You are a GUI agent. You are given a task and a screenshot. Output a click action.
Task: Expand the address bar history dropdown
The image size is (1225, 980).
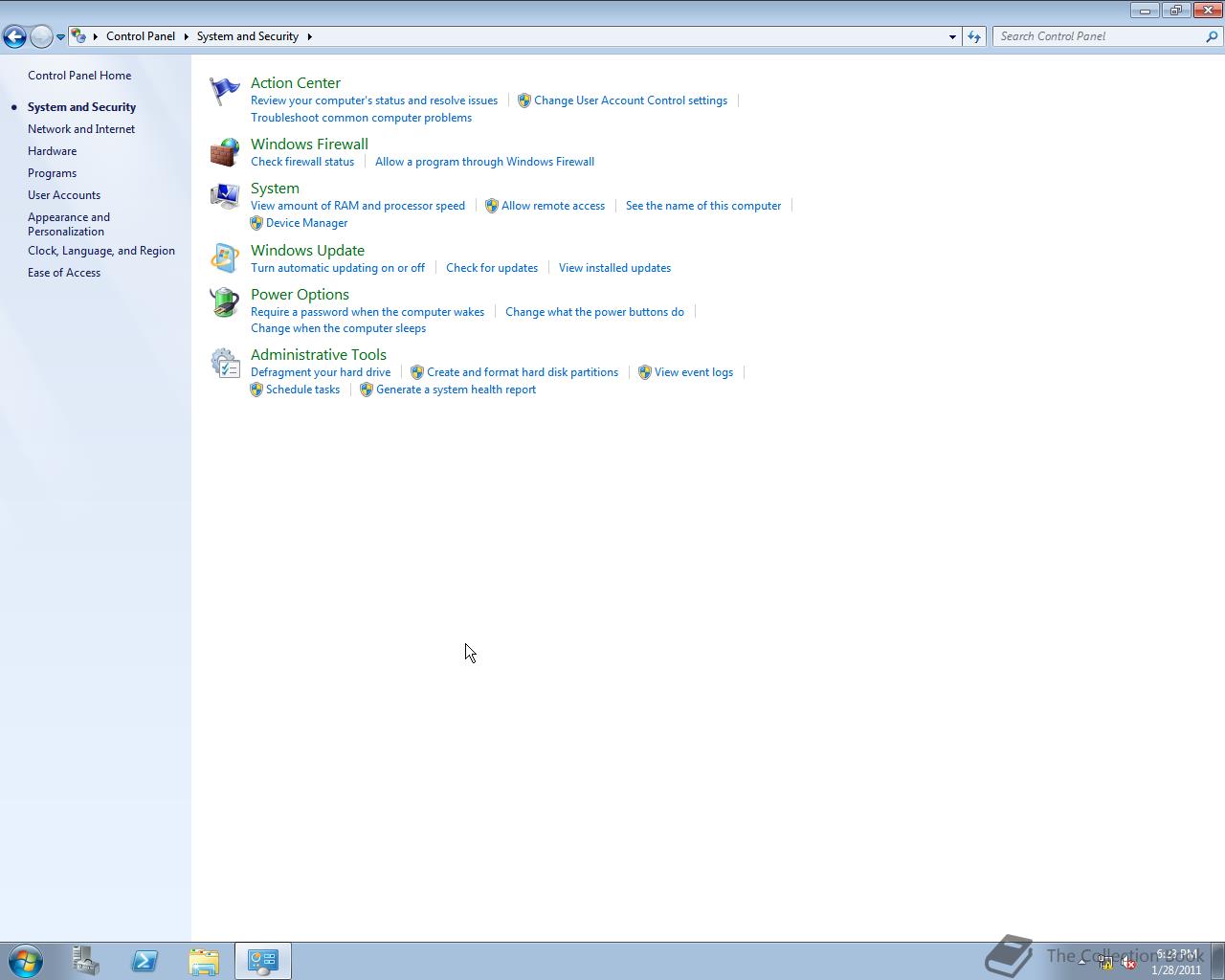click(952, 36)
